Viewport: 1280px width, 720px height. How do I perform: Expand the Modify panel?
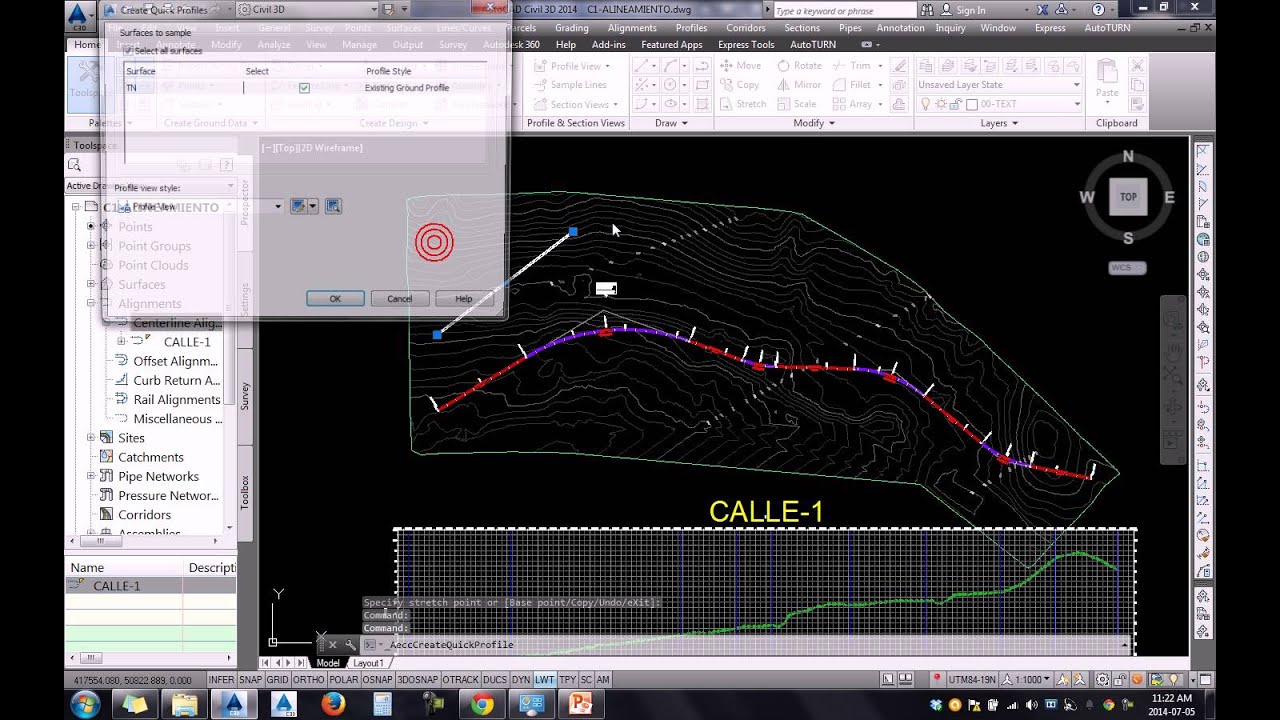click(x=814, y=123)
